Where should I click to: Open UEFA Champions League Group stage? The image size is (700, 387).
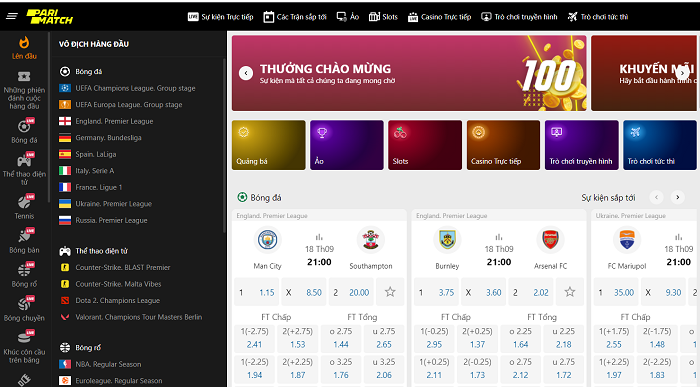(128, 88)
